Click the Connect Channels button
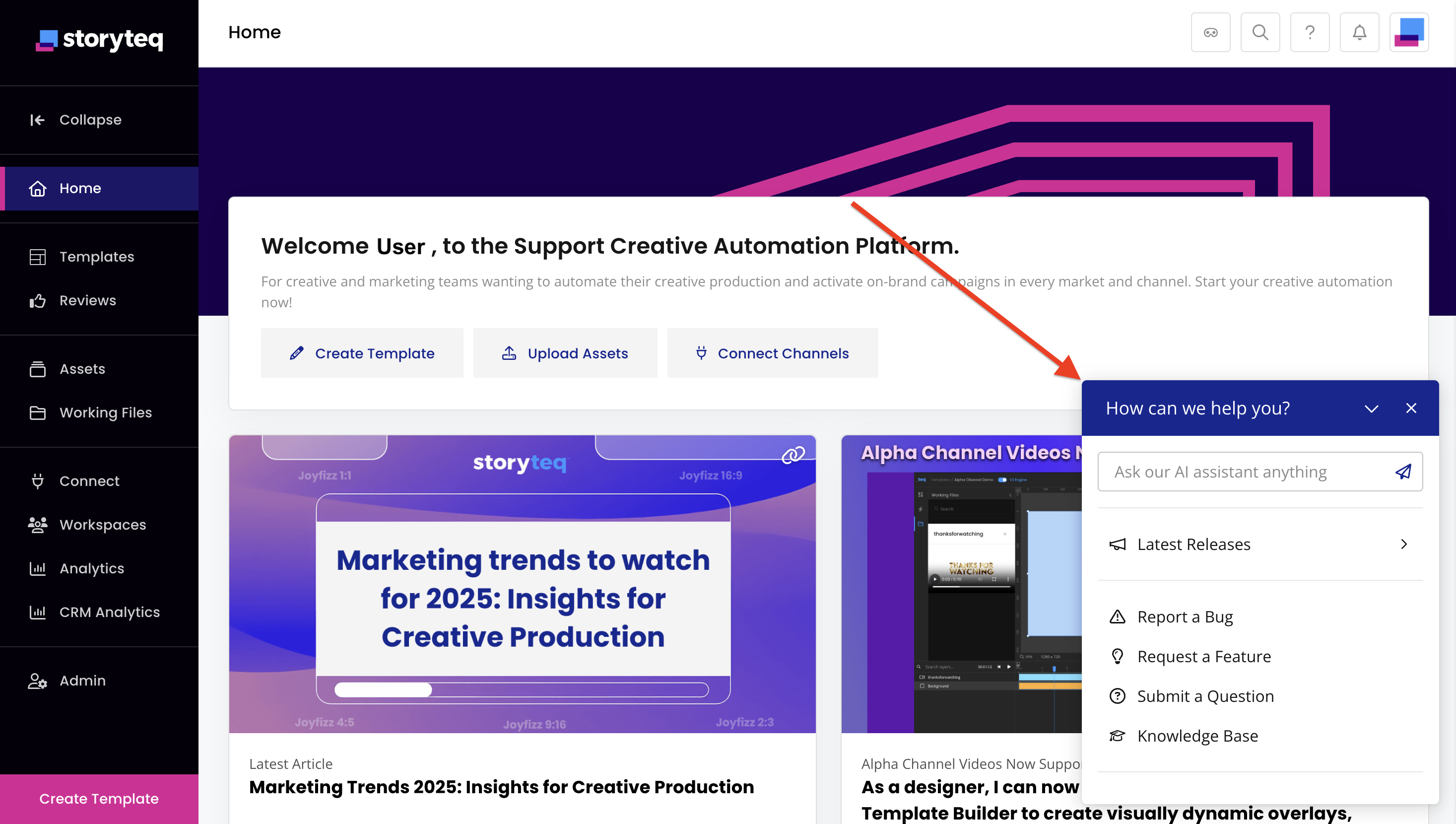This screenshot has height=824, width=1456. click(772, 353)
